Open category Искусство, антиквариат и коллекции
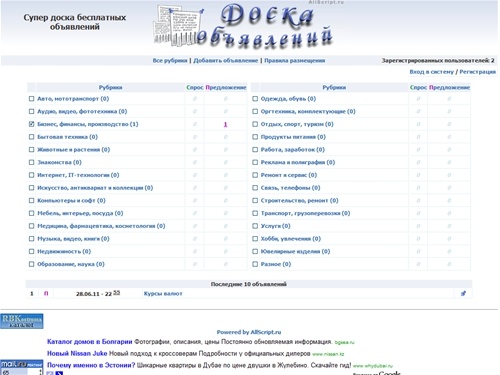Screen dimensions: 500x375 pyautogui.click(x=95, y=188)
